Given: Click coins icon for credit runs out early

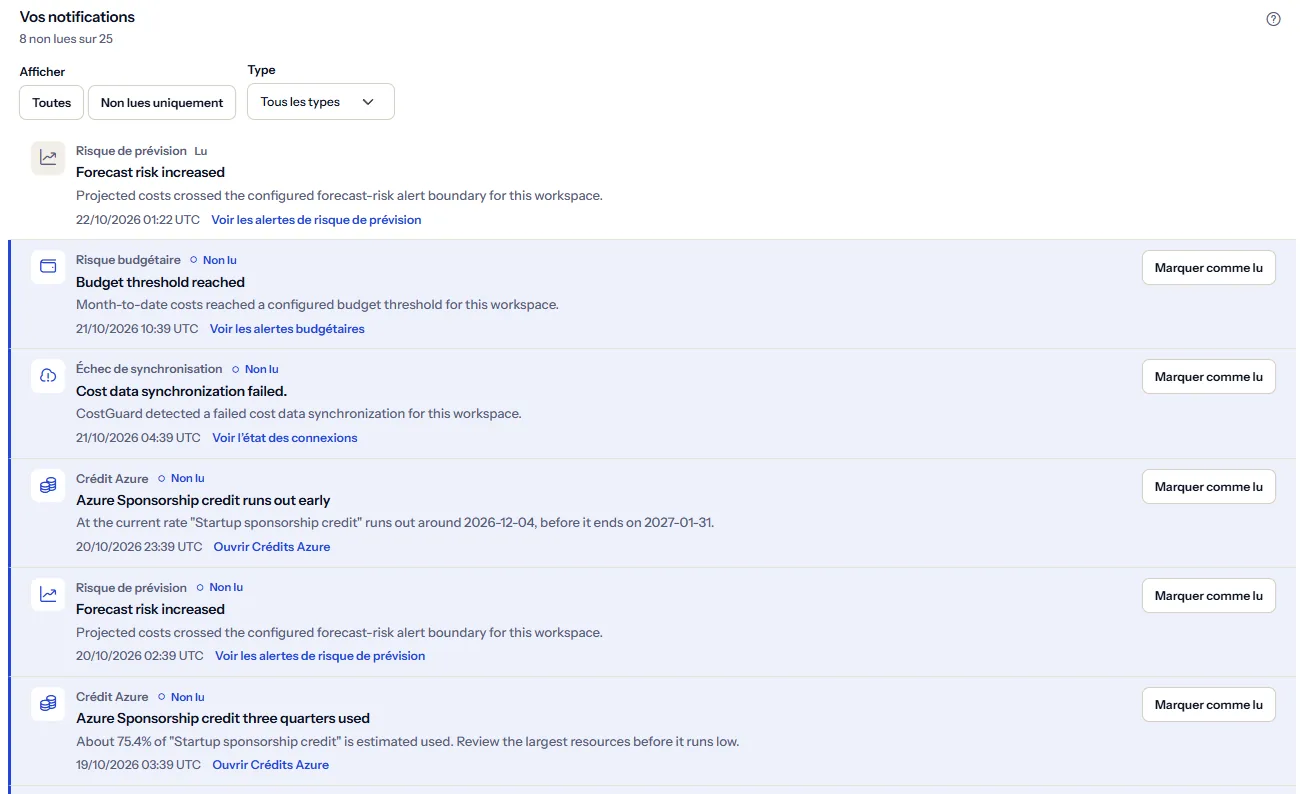Looking at the screenshot, I should pyautogui.click(x=48, y=485).
